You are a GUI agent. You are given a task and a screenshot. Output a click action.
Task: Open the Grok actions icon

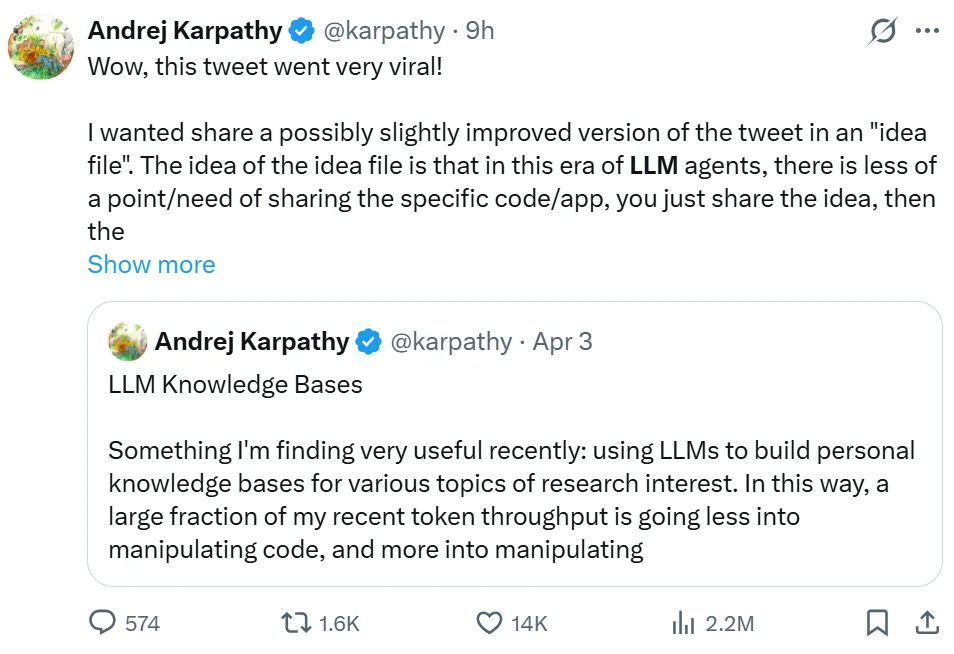pos(881,31)
